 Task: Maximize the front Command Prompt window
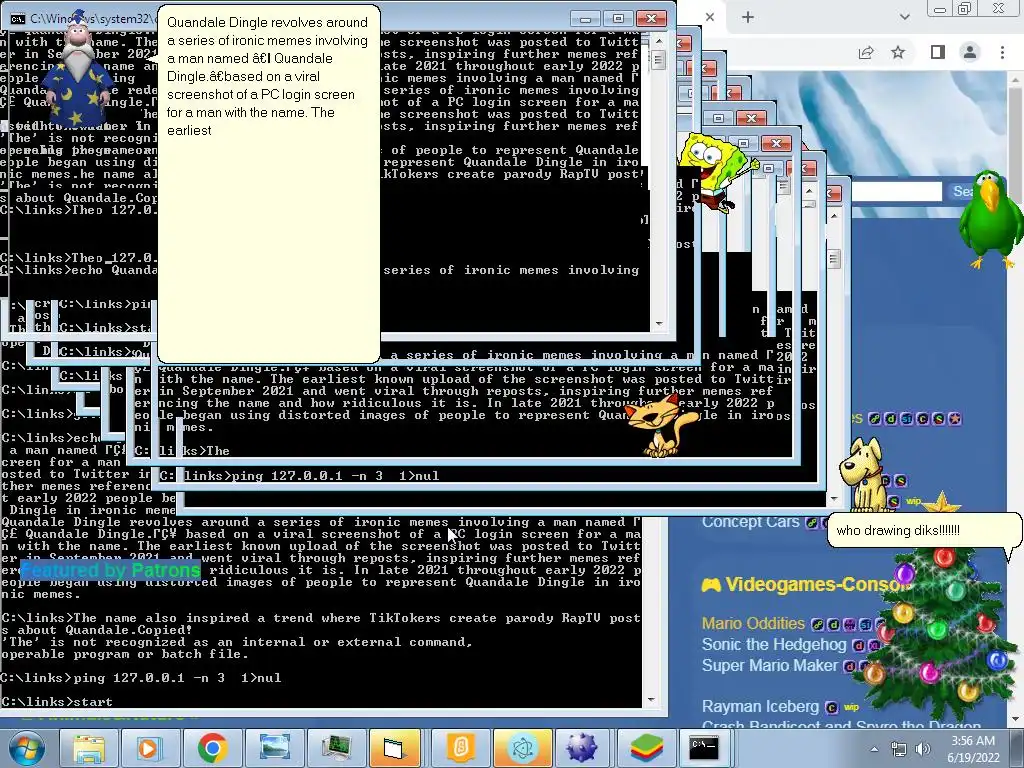618,18
